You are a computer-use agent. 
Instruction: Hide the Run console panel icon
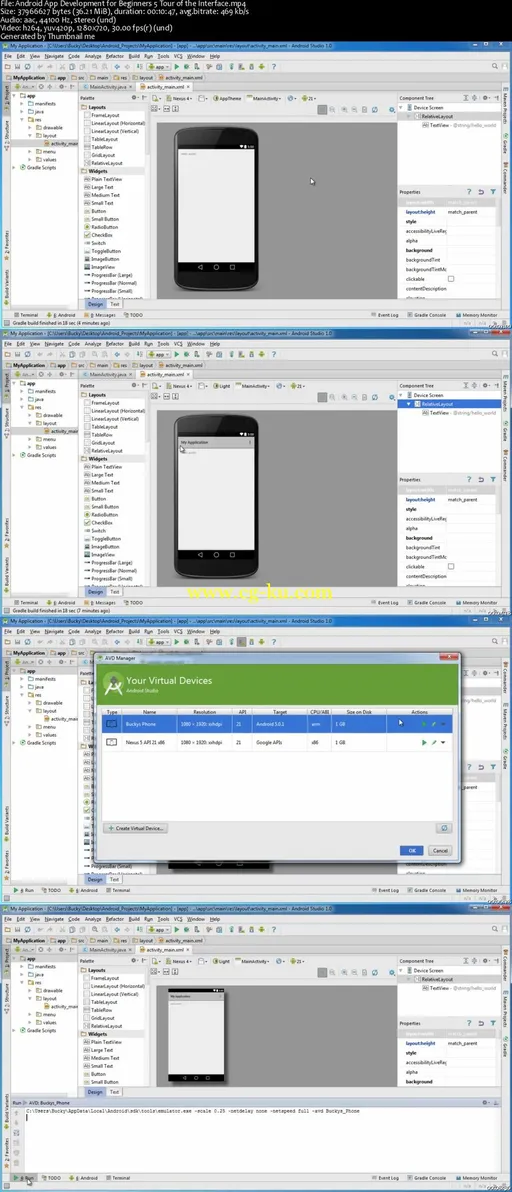click(496, 1102)
